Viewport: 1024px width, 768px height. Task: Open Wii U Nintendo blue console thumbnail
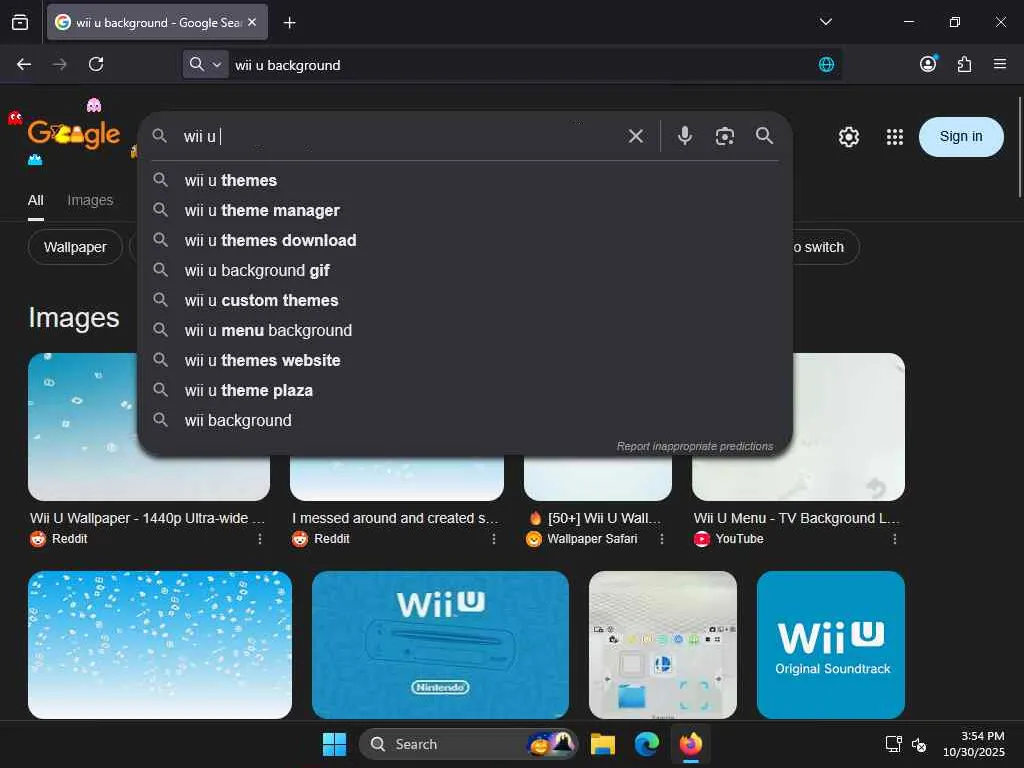click(x=440, y=645)
